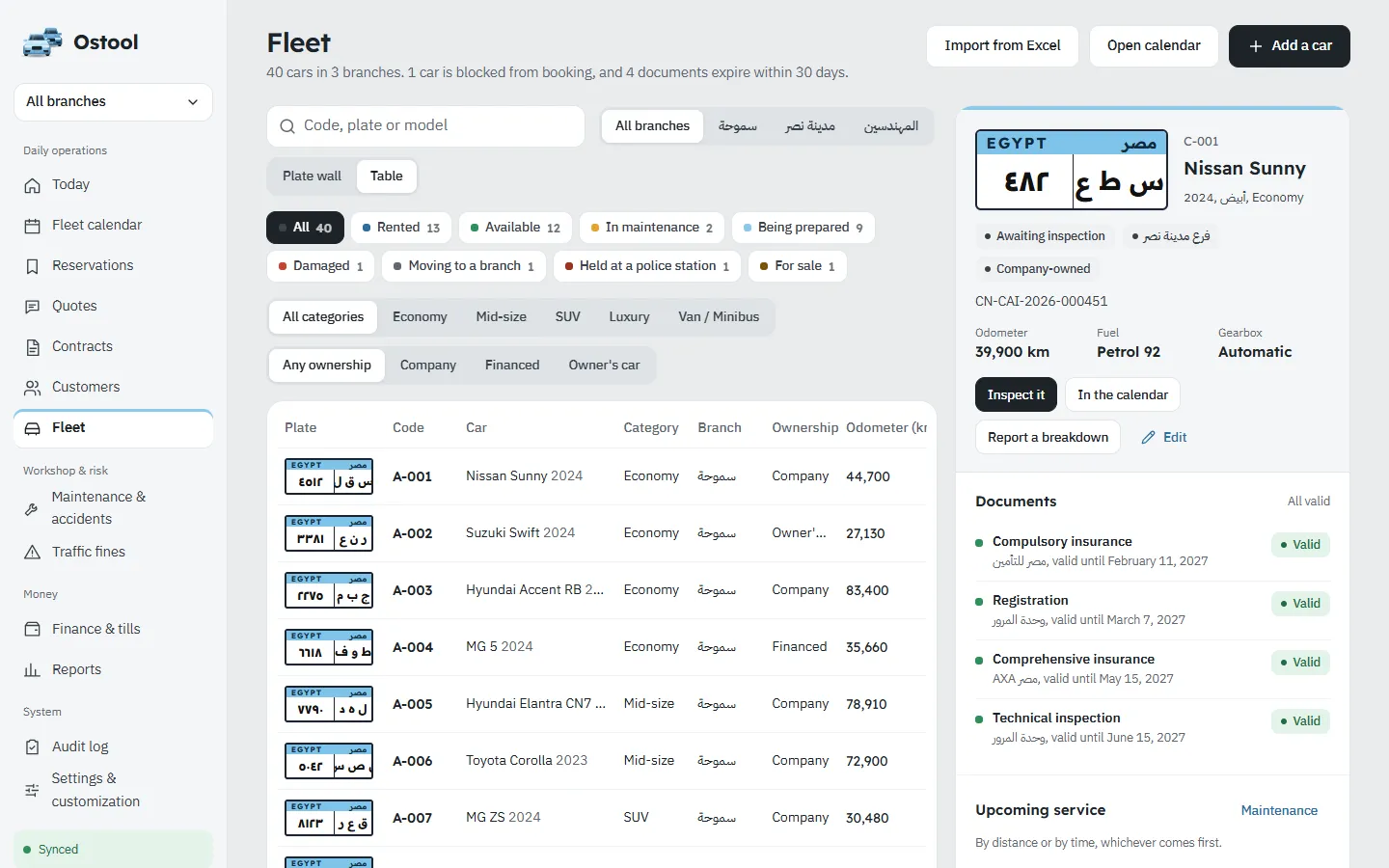1389x868 pixels.
Task: Select the Moving to a branch chip
Action: [464, 266]
